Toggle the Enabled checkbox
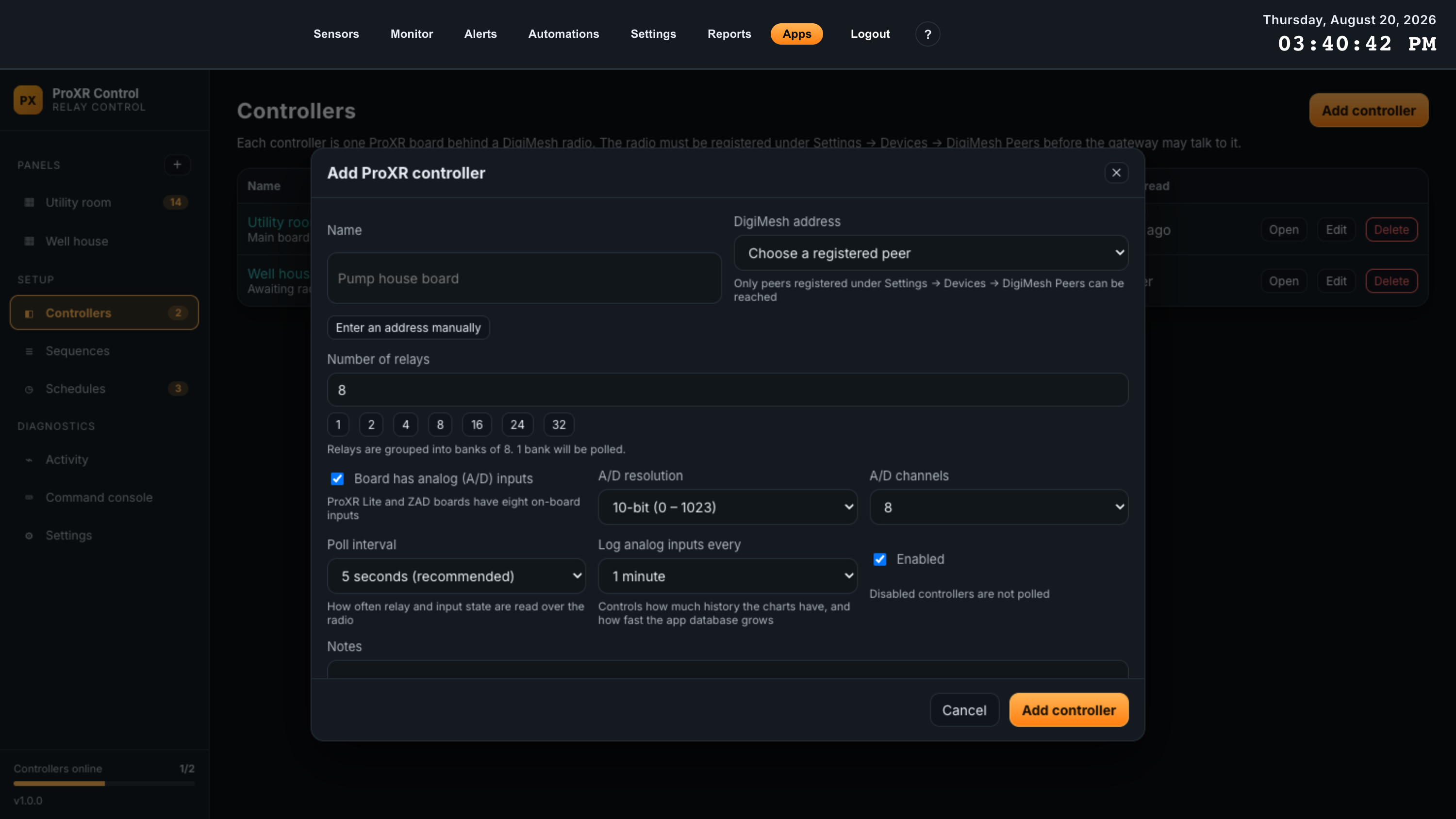 [879, 559]
